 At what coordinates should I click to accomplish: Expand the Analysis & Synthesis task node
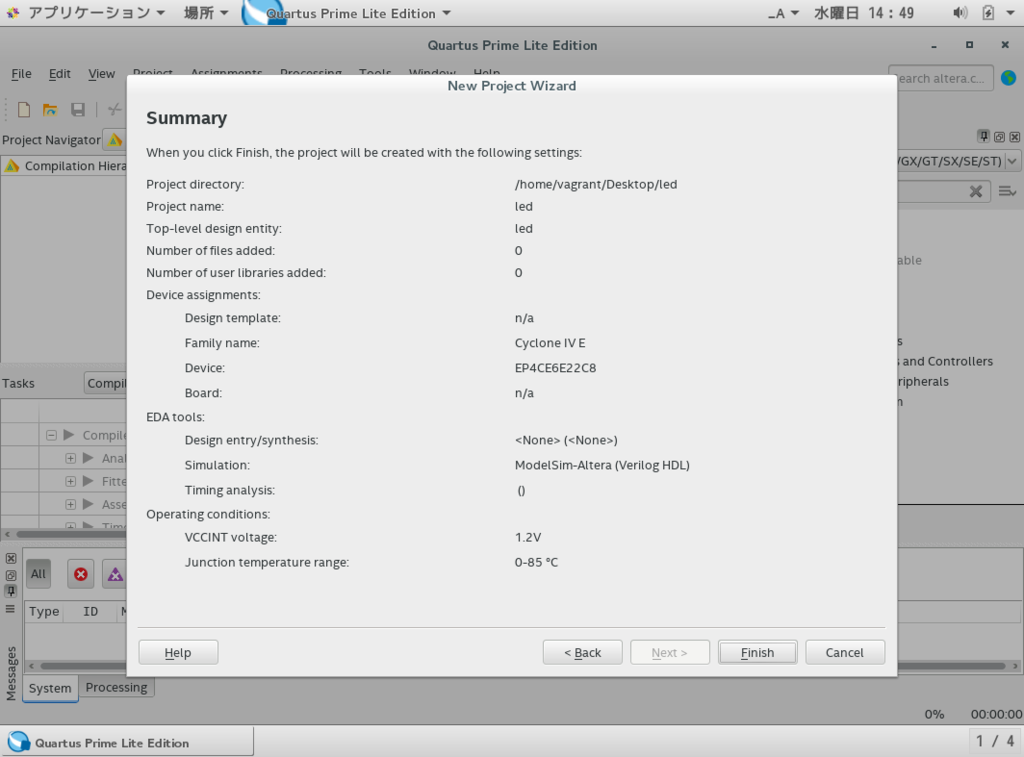click(71, 459)
